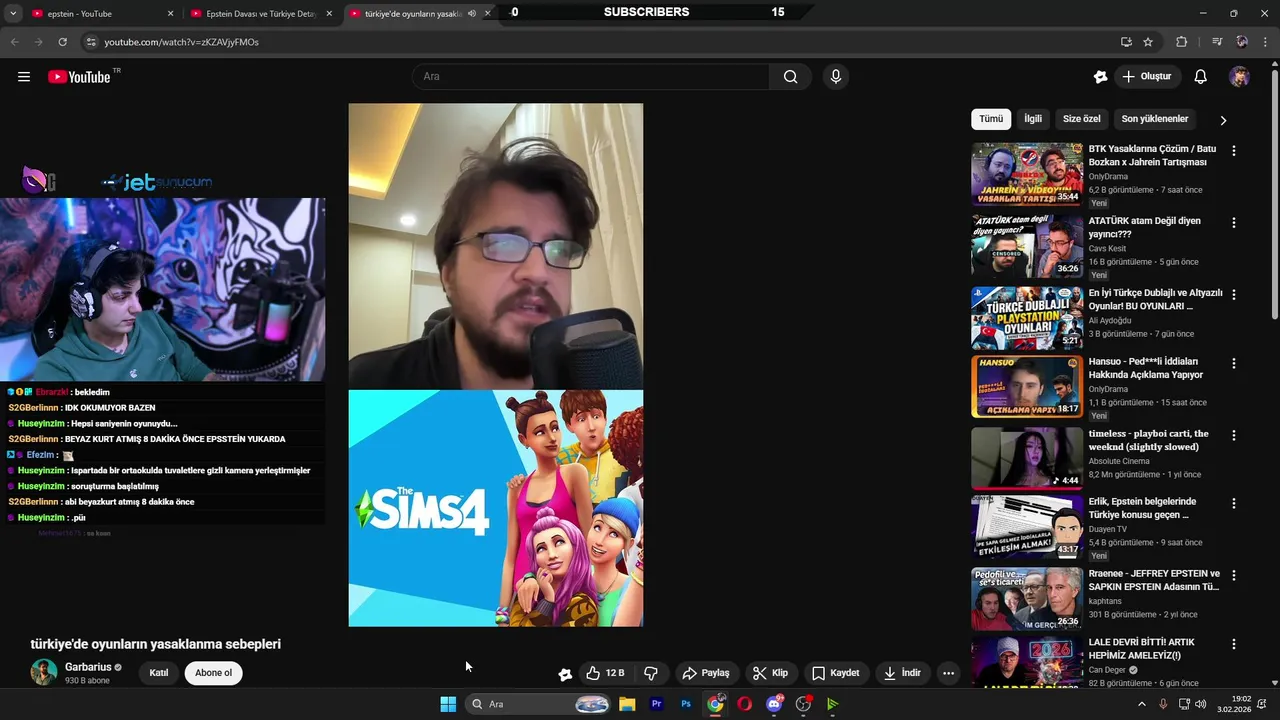This screenshot has width=1280, height=720.
Task: Open the YouTube hamburger guide menu
Action: (x=24, y=77)
